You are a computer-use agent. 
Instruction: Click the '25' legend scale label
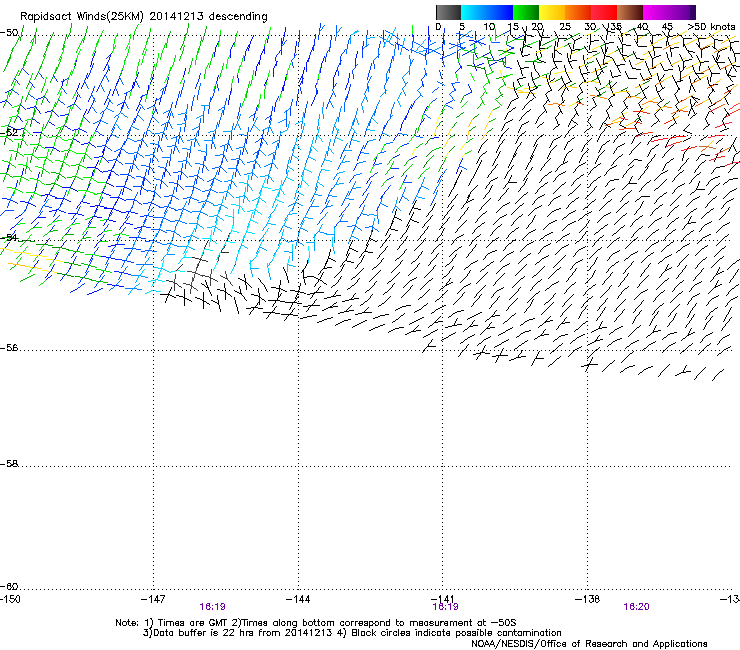click(565, 27)
